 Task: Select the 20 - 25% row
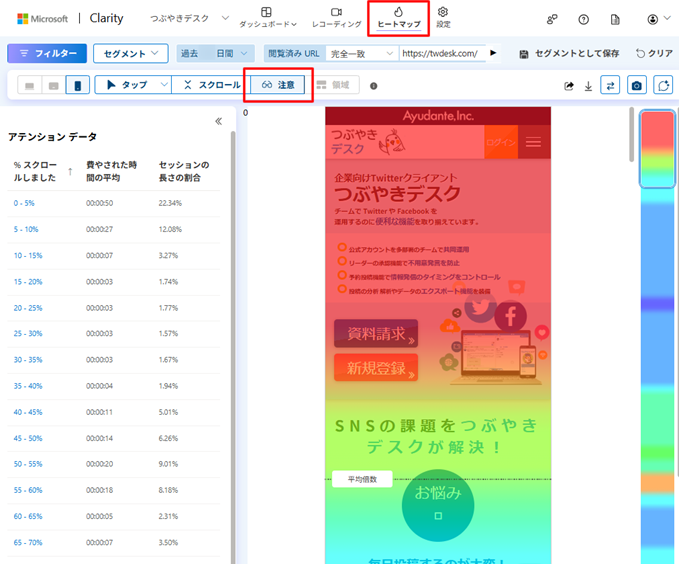[113, 308]
